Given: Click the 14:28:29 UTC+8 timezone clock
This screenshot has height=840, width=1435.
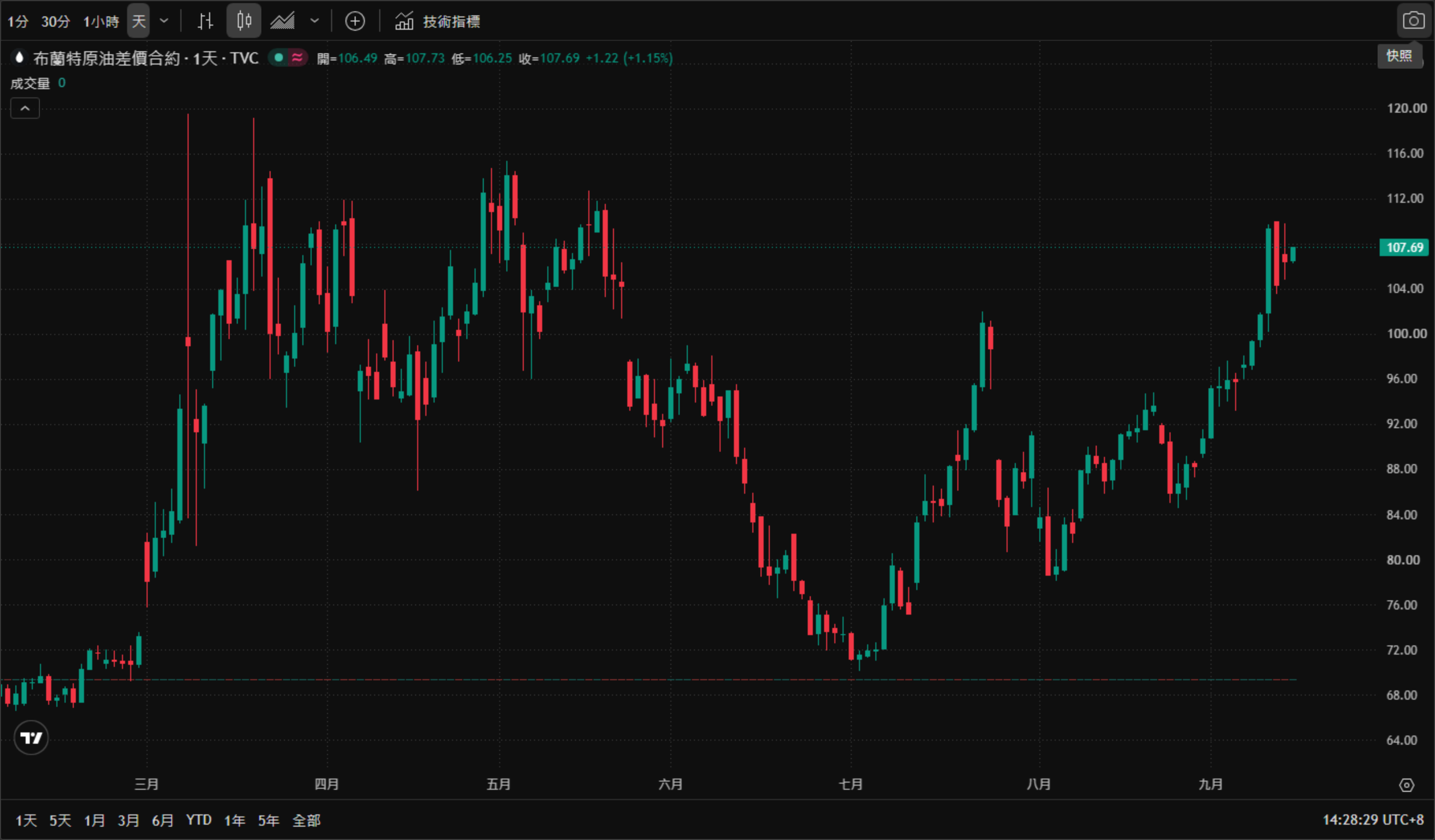Looking at the screenshot, I should tap(1373, 820).
